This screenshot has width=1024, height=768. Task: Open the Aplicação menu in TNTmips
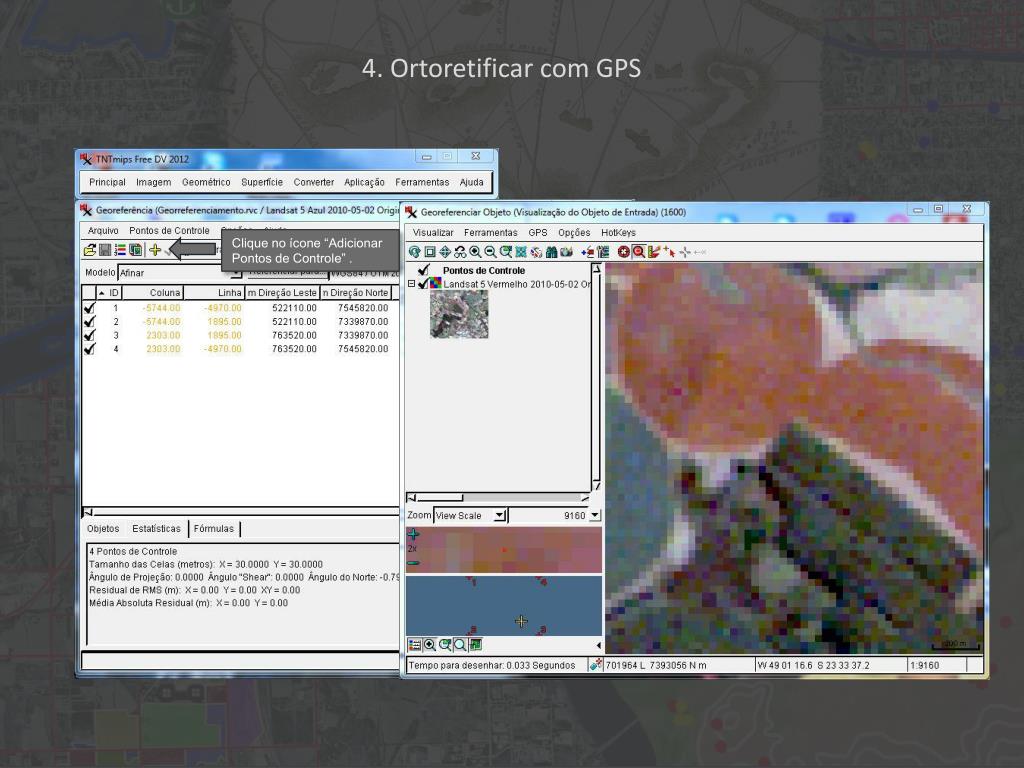tap(364, 182)
